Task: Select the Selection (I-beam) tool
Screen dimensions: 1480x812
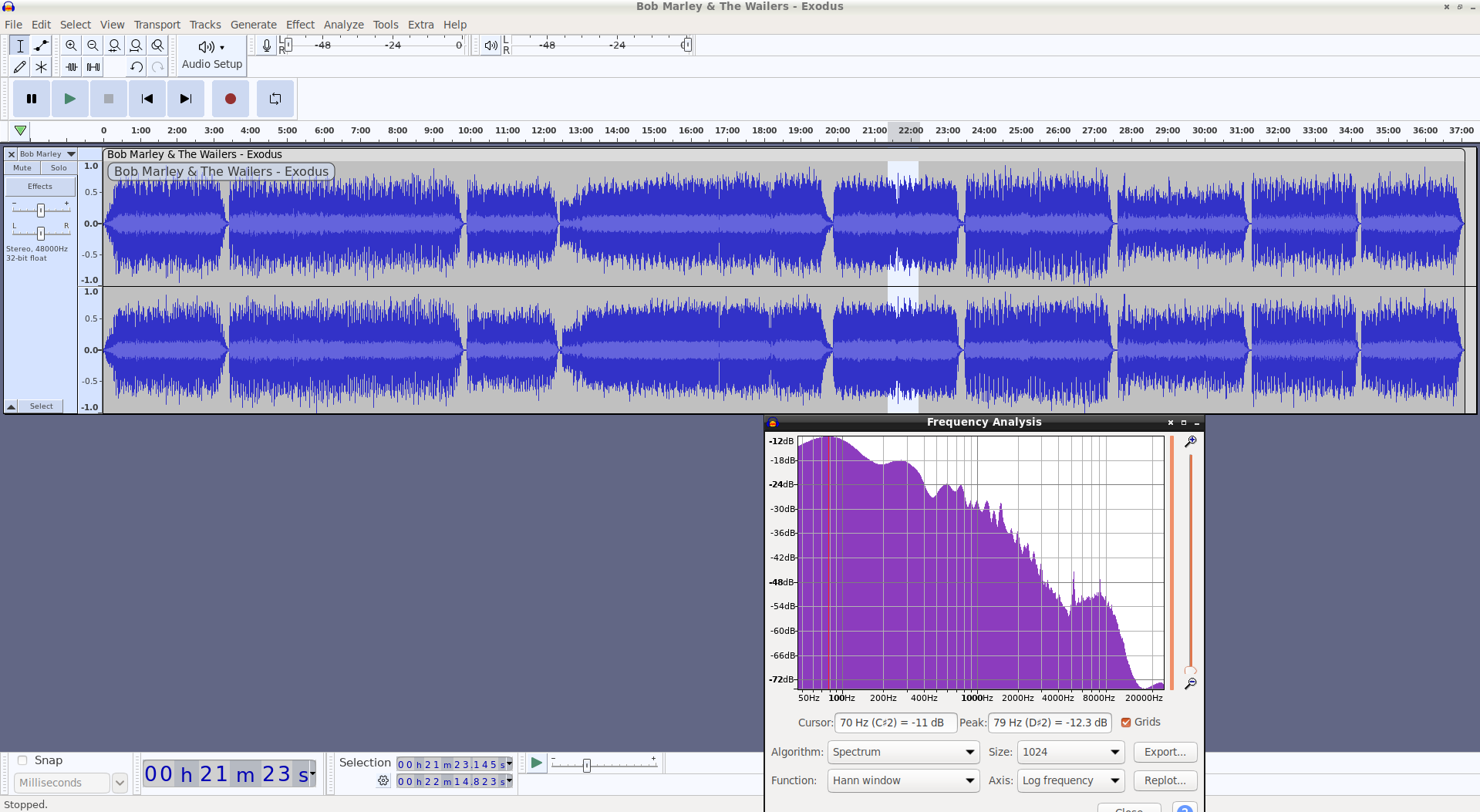Action: pyautogui.click(x=20, y=45)
